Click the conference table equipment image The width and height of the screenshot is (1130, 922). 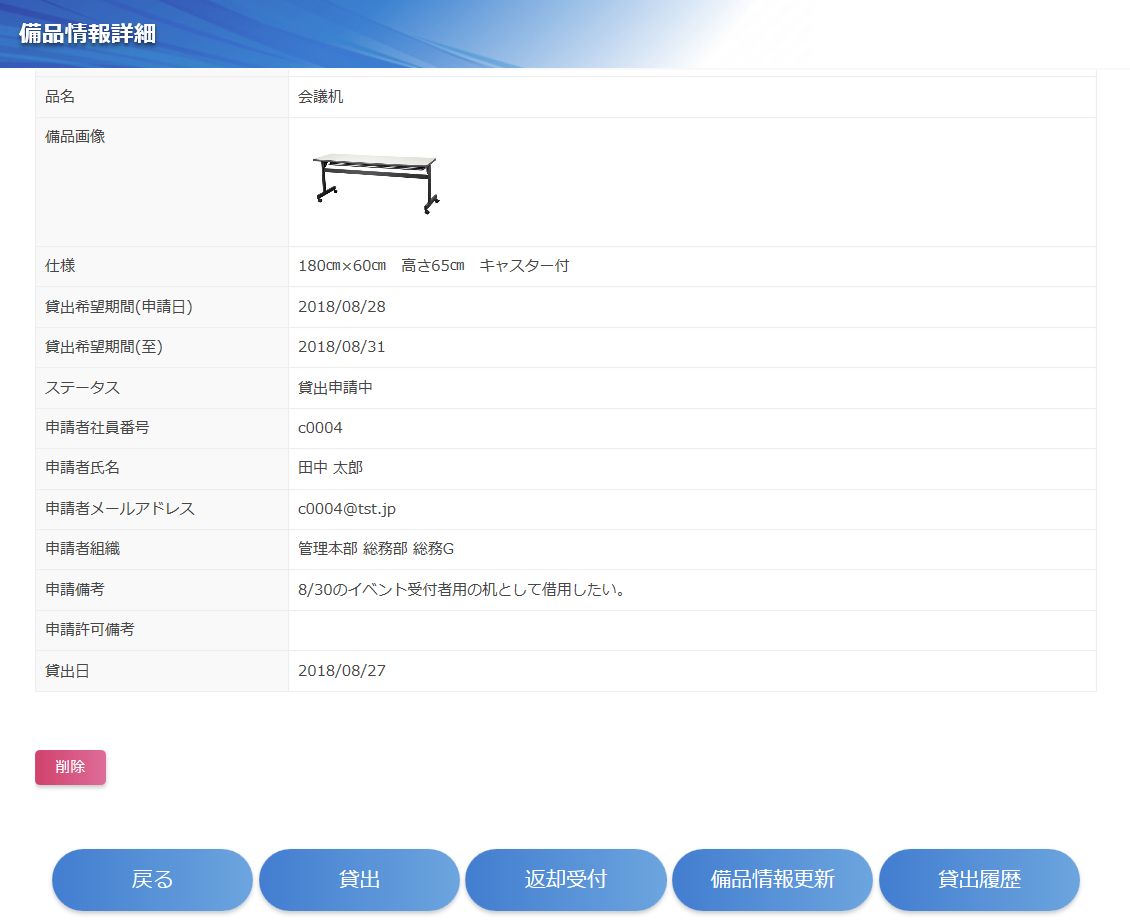[376, 184]
